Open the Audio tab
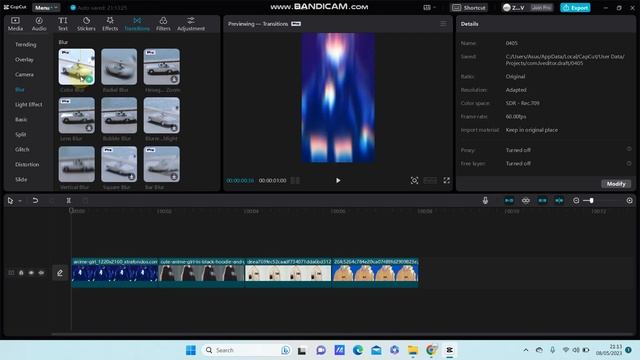 pyautogui.click(x=39, y=24)
